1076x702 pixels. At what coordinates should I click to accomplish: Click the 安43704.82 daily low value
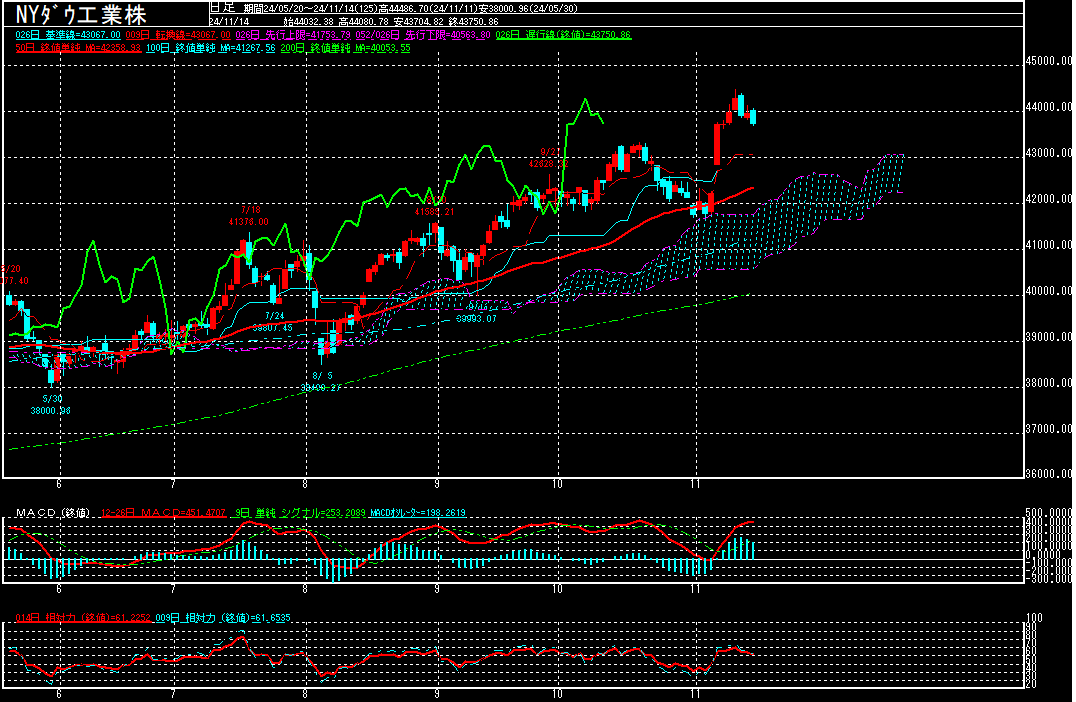point(418,22)
